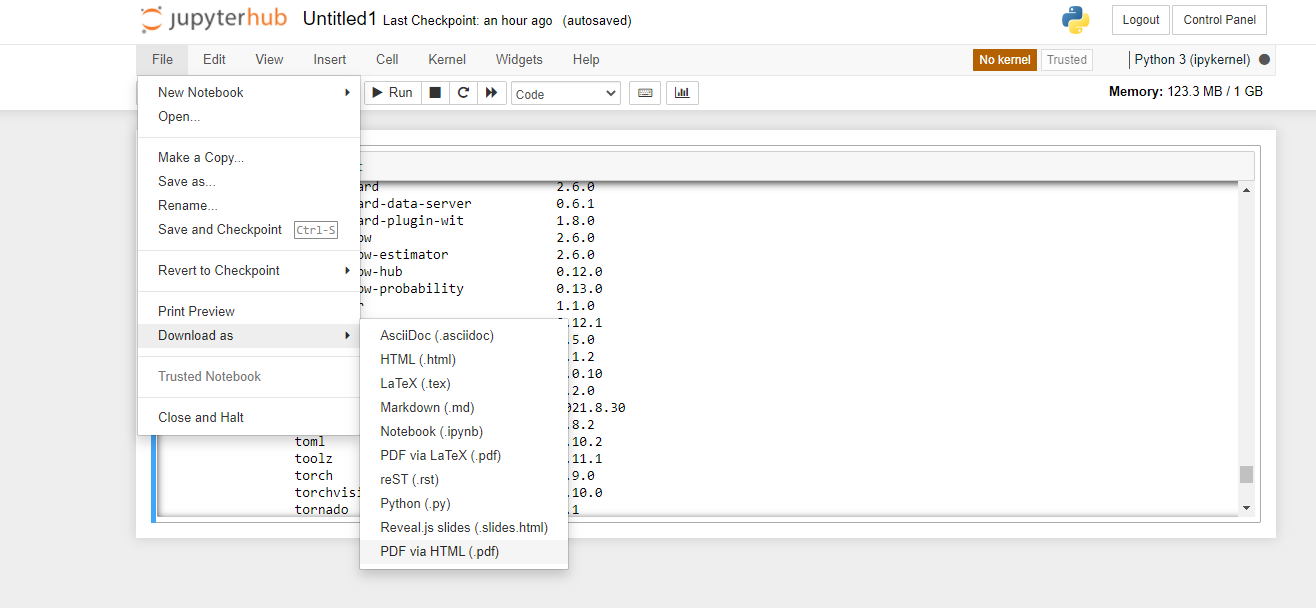Screen dimensions: 1316x608
Task: Open the Kernel menu
Action: pyautogui.click(x=447, y=60)
